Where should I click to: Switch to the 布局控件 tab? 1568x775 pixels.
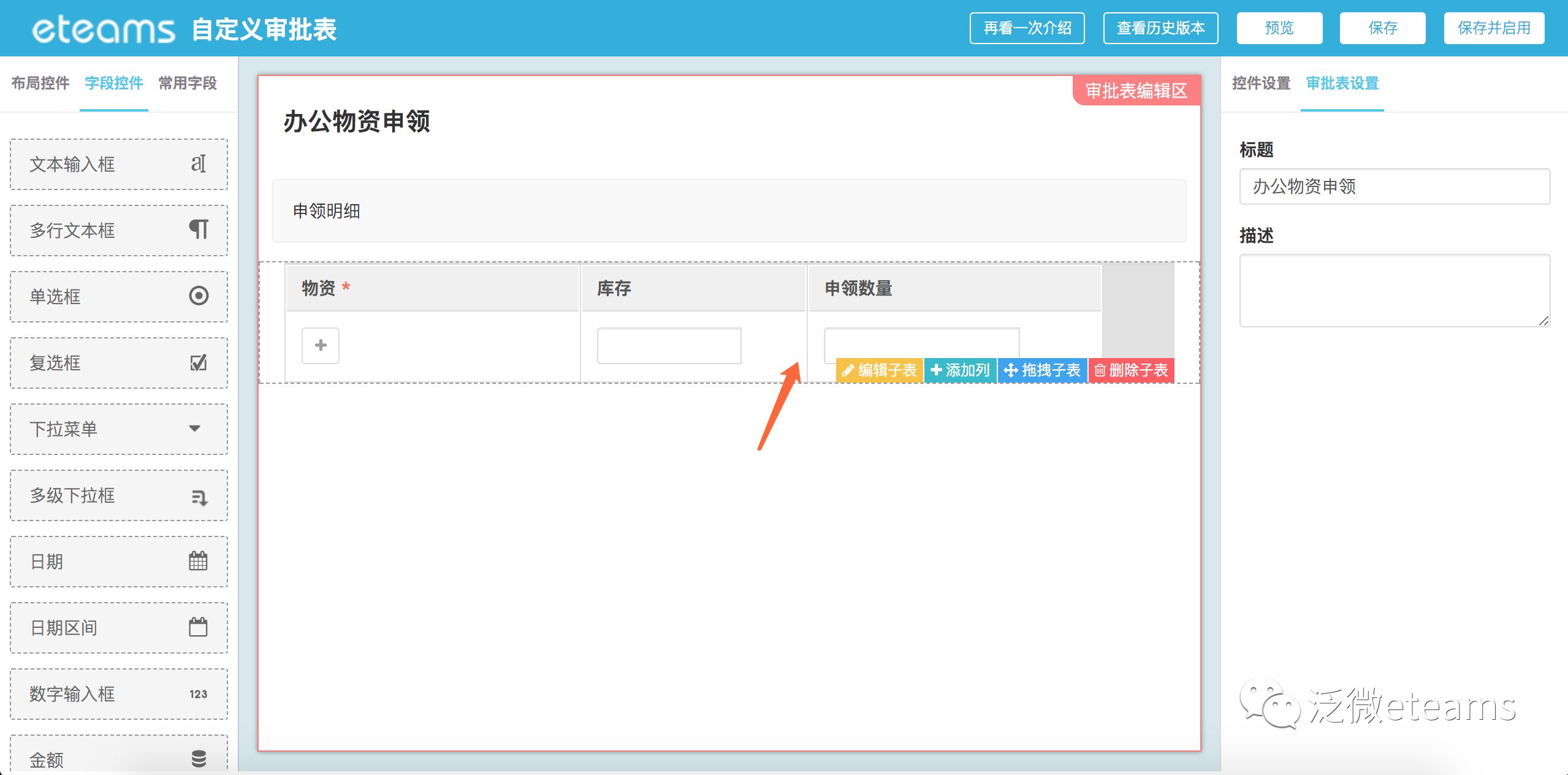(x=40, y=83)
